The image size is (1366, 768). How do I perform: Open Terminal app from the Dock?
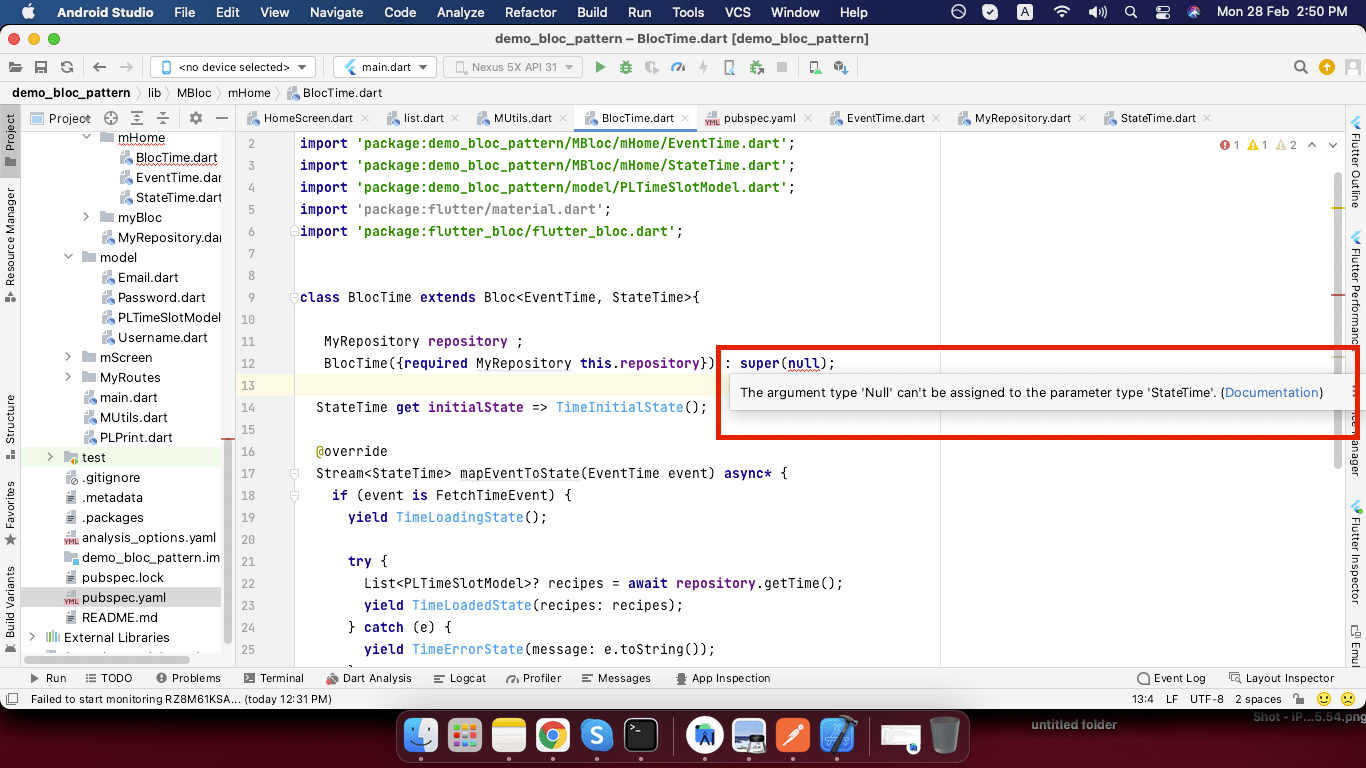pos(640,737)
